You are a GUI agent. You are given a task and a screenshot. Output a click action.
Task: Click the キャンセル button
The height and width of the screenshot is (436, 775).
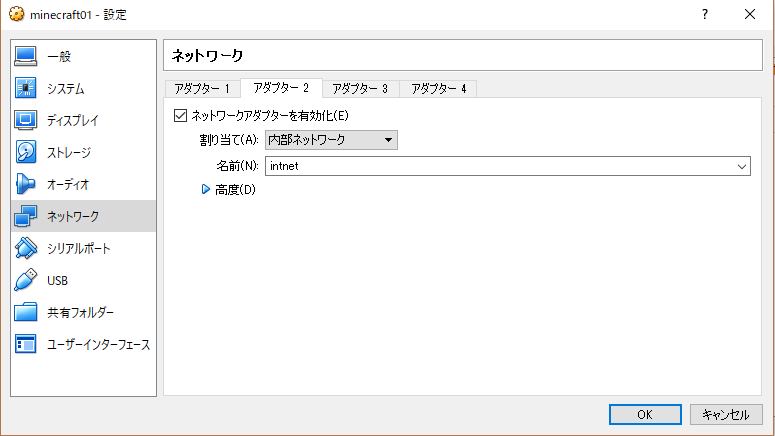tap(726, 414)
